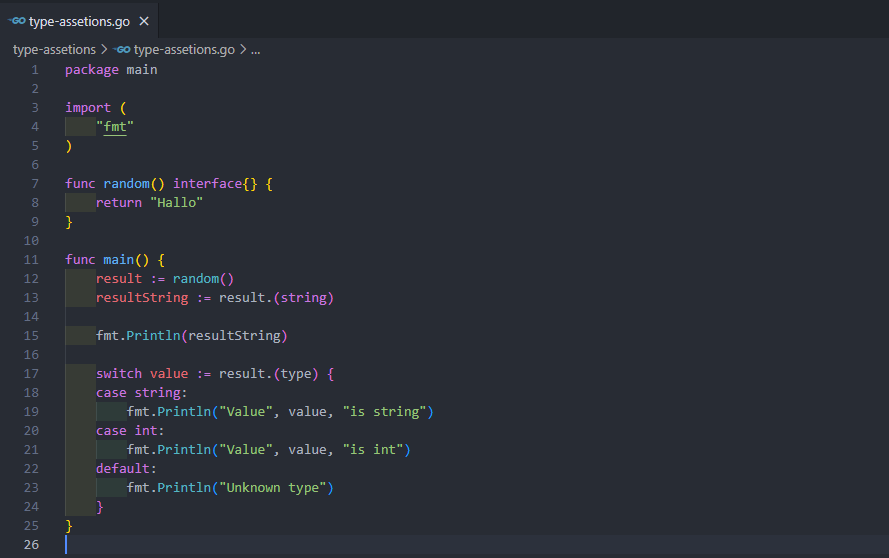The image size is (889, 558).
Task: Click the "is int" string literal
Action: click(x=373, y=450)
